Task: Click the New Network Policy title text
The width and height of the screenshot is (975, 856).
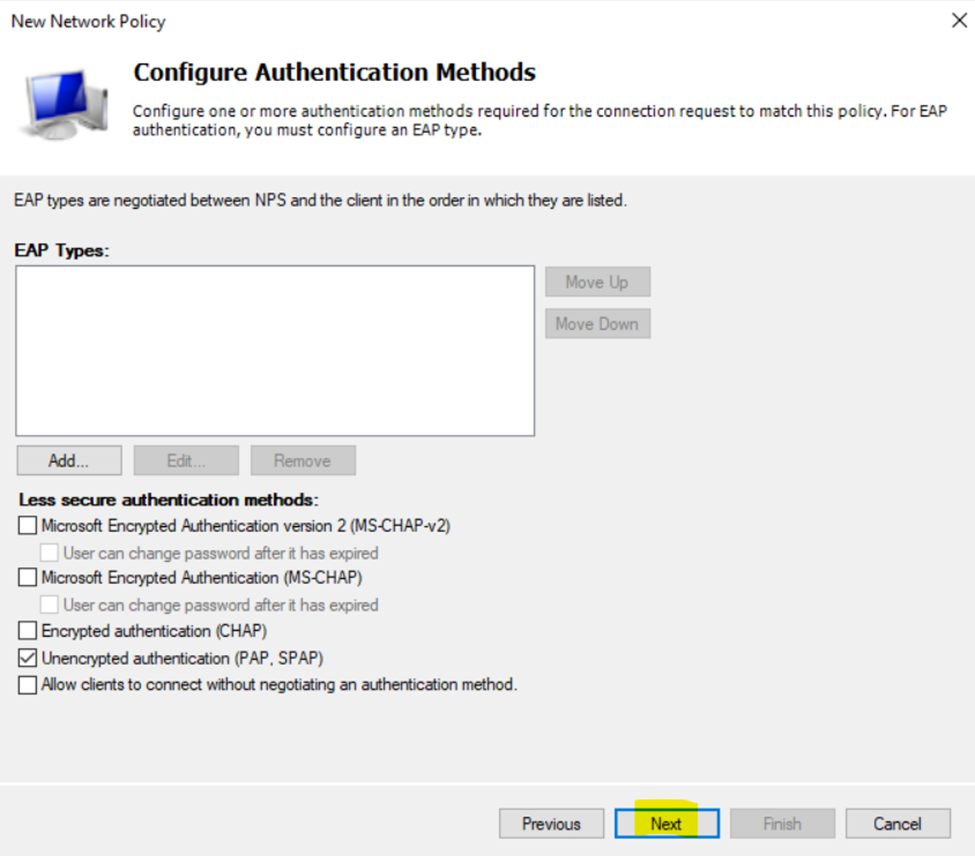Action: pyautogui.click(x=88, y=21)
